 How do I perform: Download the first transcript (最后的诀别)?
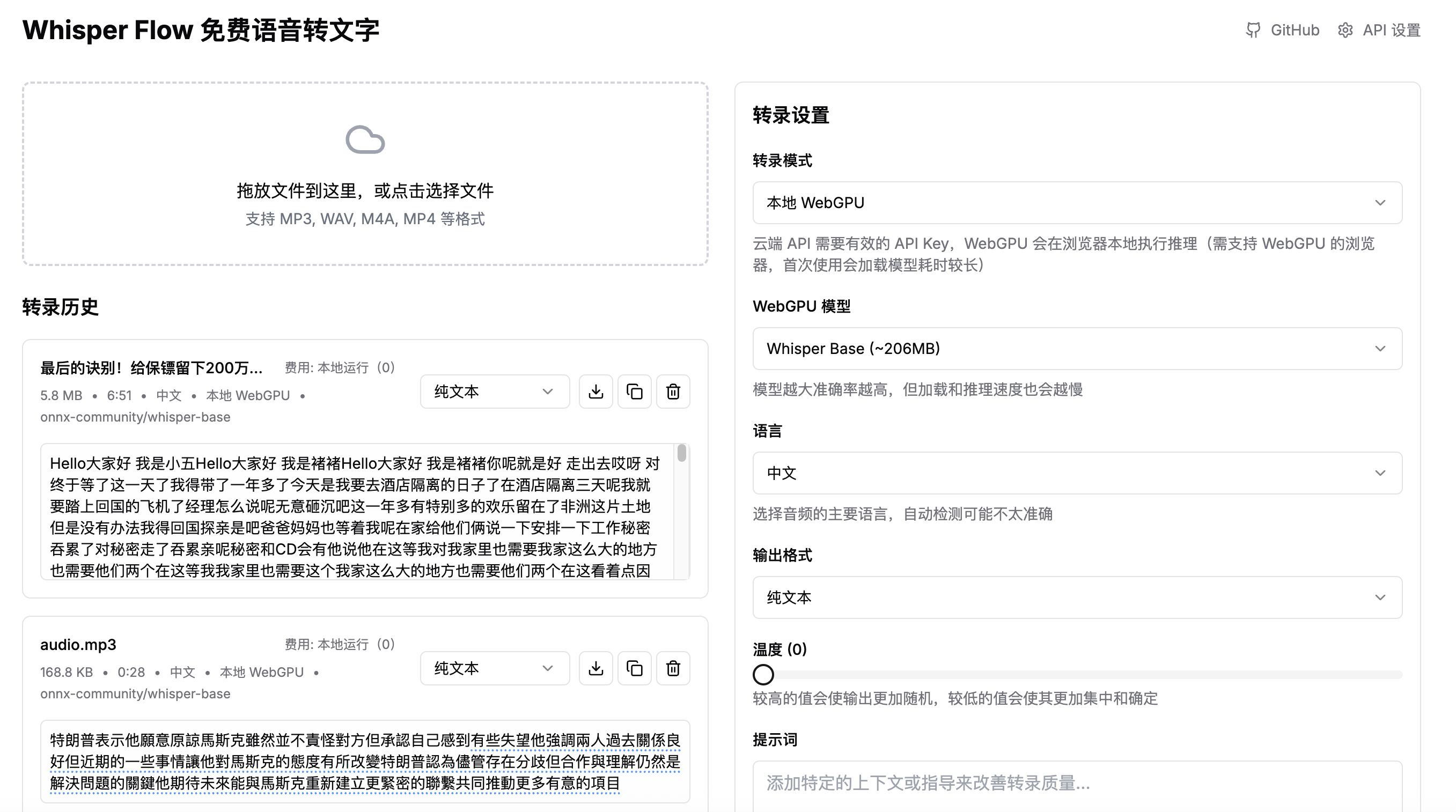(x=595, y=392)
